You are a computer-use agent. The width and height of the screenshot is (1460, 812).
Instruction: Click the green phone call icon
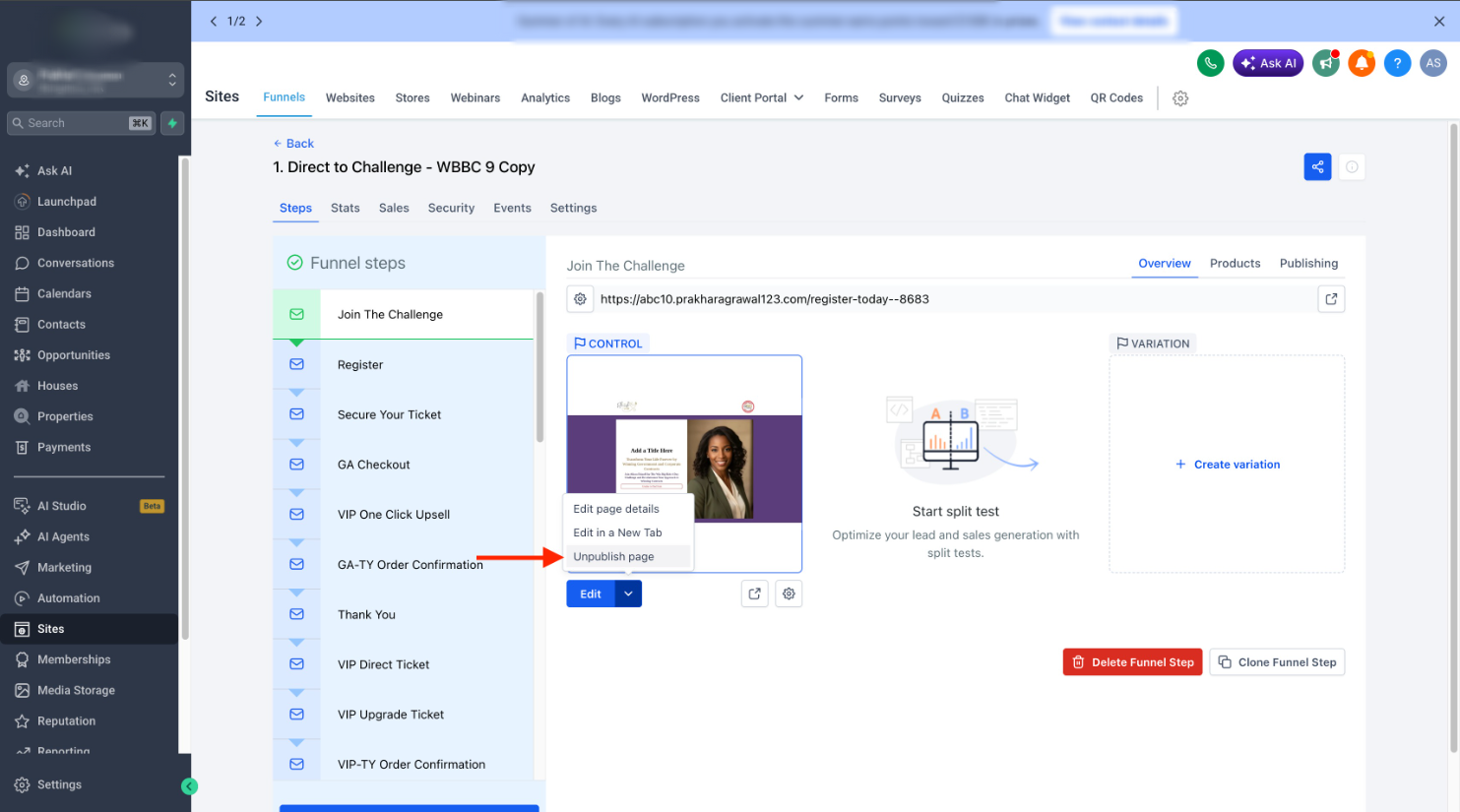pos(1210,63)
